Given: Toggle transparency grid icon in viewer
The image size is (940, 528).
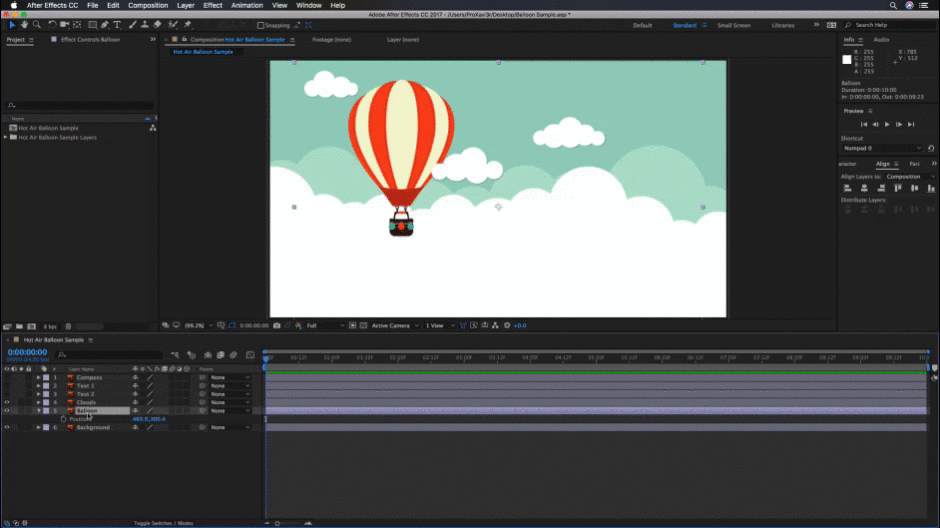Looking at the screenshot, I should click(363, 325).
